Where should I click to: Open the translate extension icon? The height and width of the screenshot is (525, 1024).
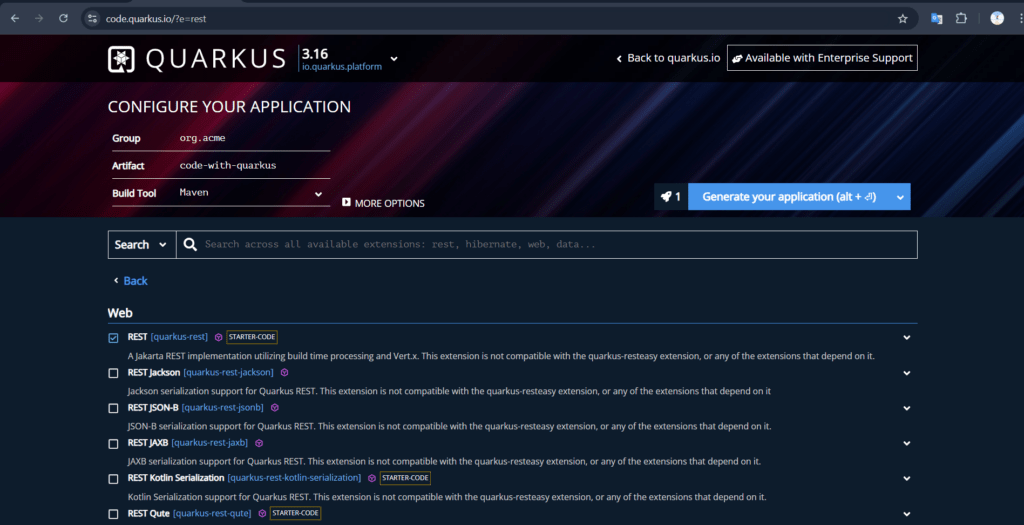(x=936, y=18)
